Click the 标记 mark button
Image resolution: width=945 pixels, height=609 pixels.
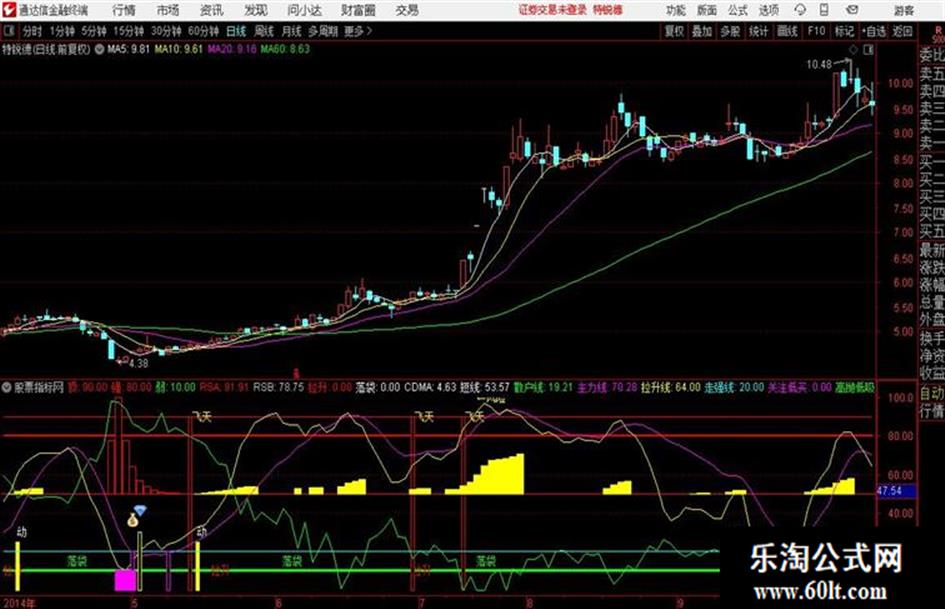844,31
